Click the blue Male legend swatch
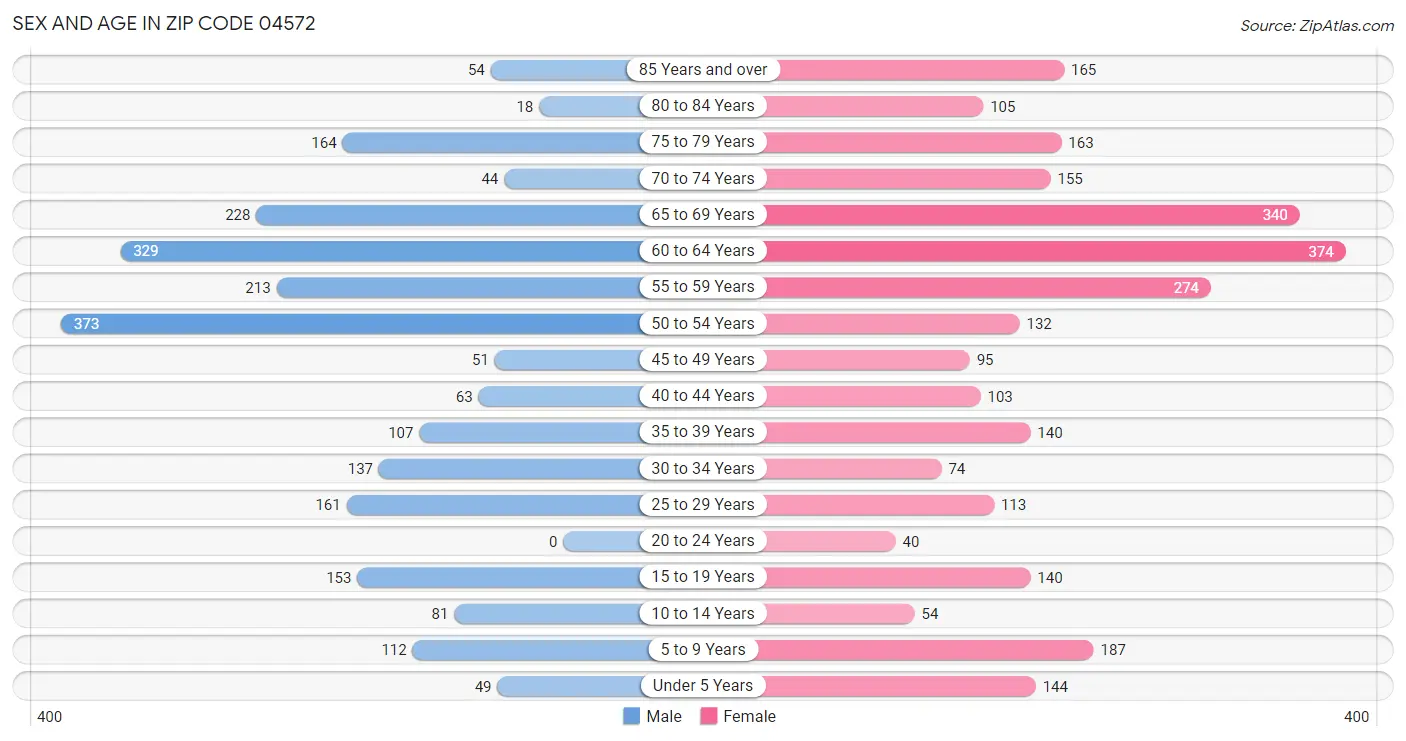This screenshot has height=741, width=1406. (631, 716)
